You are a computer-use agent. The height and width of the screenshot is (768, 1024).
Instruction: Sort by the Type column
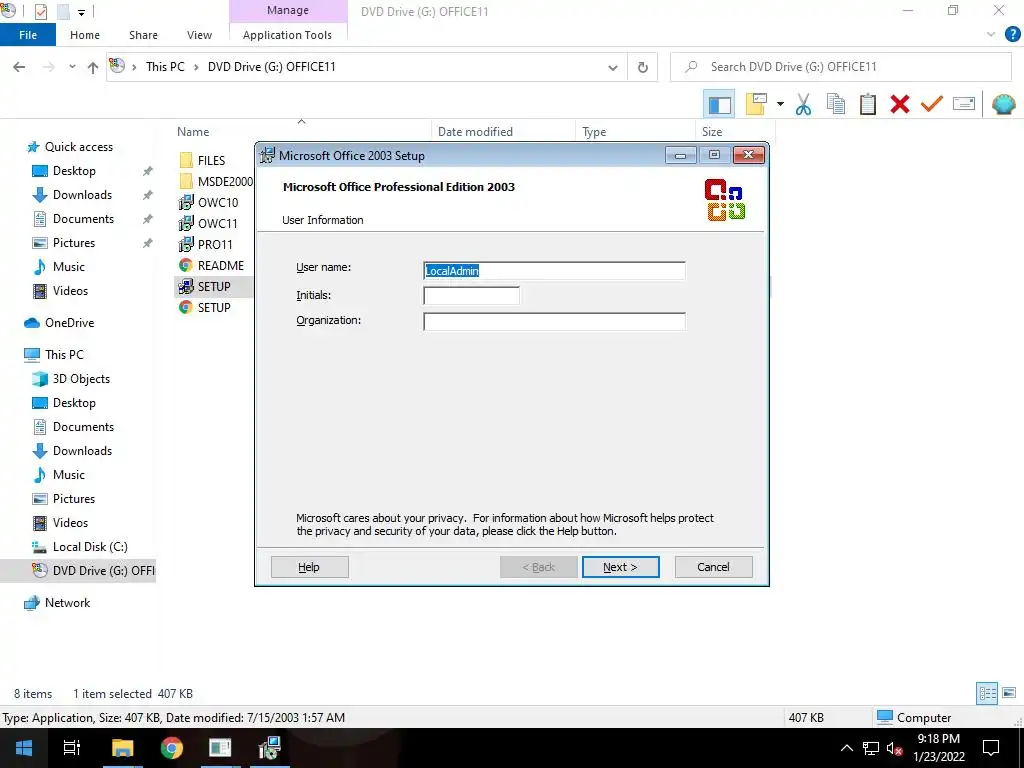(x=594, y=132)
